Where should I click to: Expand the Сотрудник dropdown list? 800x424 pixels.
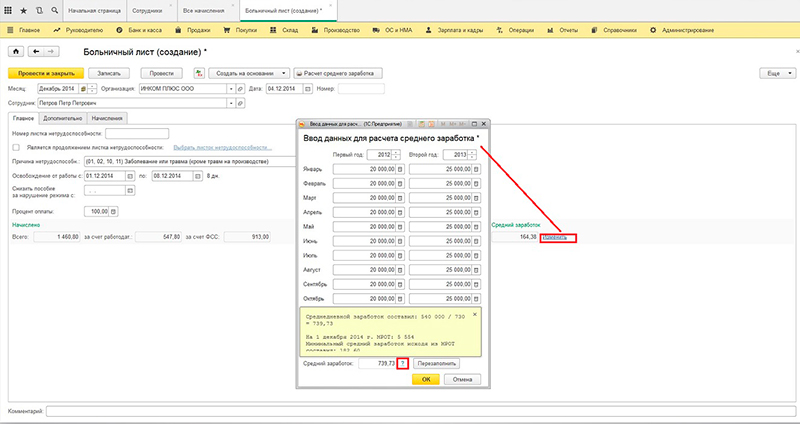point(231,101)
